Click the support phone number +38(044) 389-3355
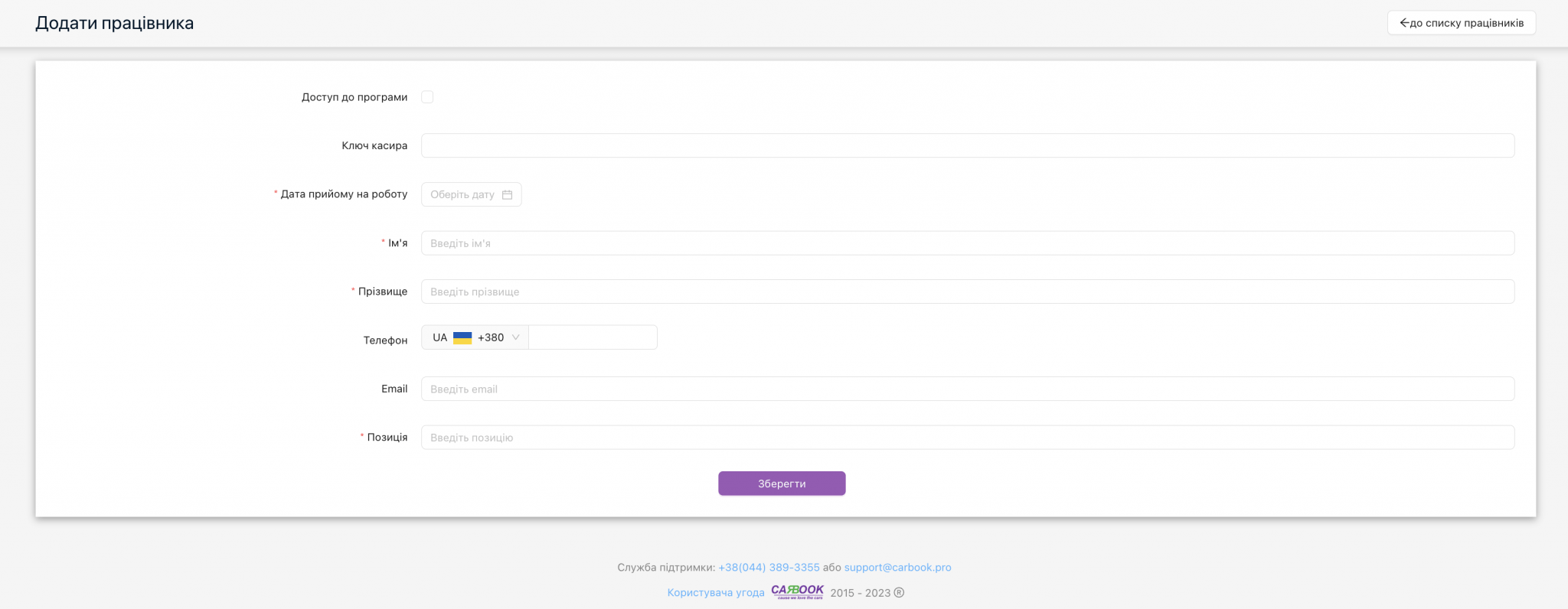The width and height of the screenshot is (1568, 609). coord(769,568)
